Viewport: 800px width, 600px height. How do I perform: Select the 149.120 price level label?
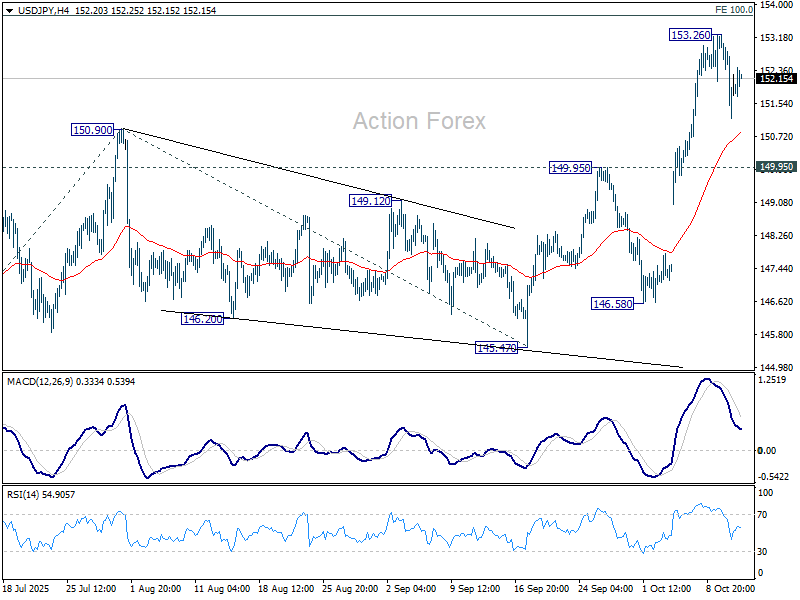coord(370,201)
